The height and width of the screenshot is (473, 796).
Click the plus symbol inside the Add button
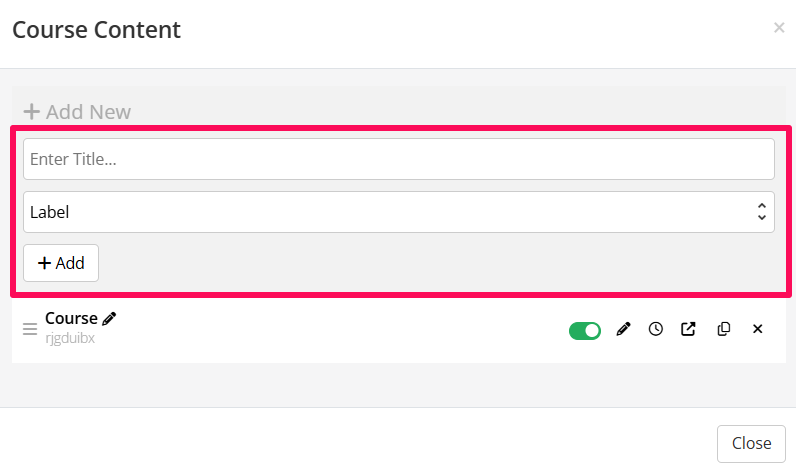point(44,263)
